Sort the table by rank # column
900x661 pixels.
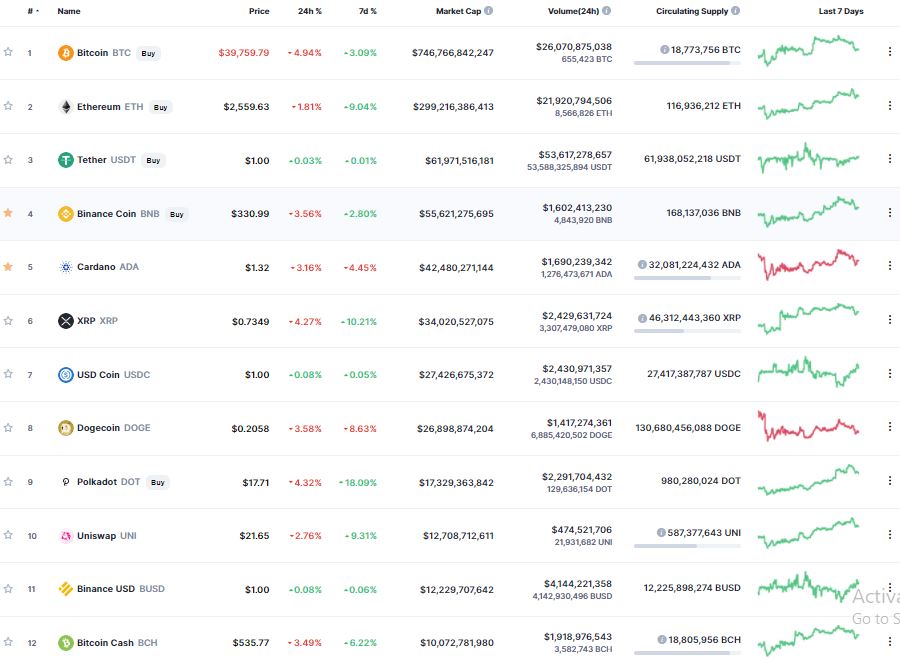(33, 11)
